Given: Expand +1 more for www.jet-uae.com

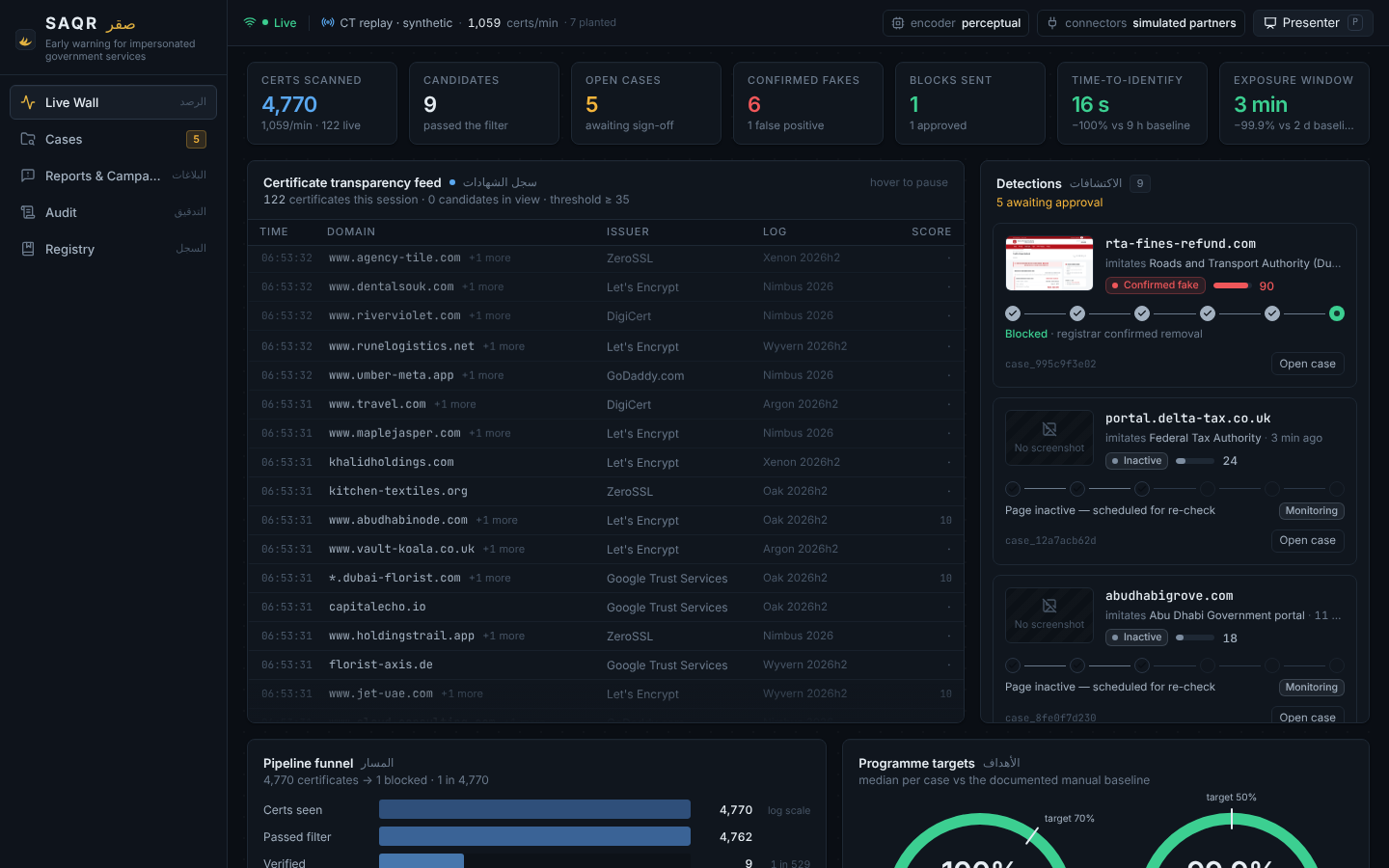Looking at the screenshot, I should (462, 693).
